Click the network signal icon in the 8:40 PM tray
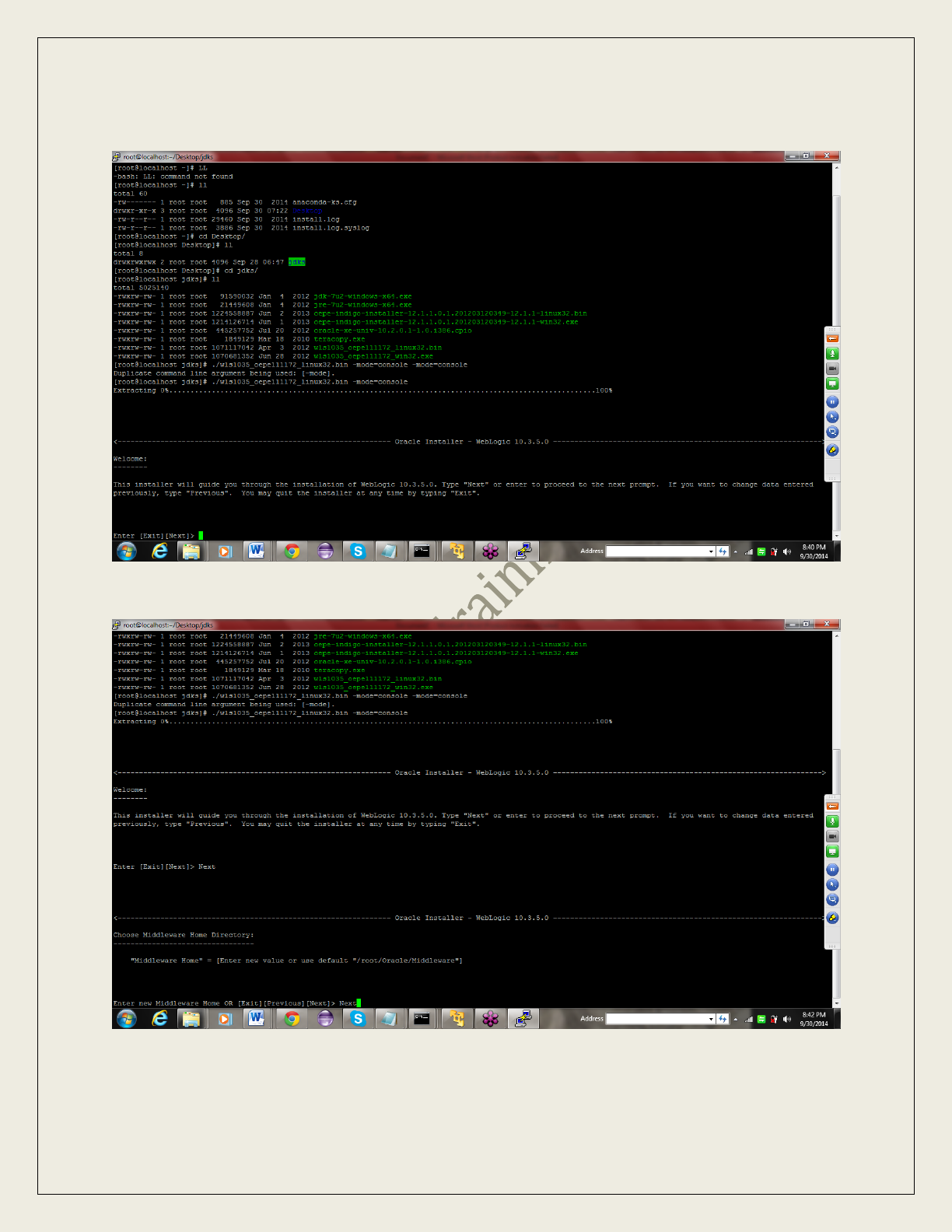The image size is (952, 1232). click(748, 551)
